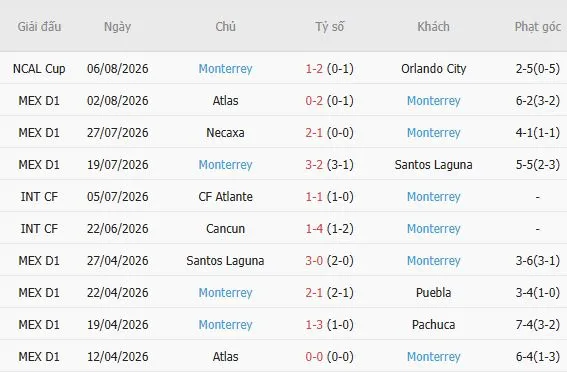Click the Ngày column header
567x372 pixels.
118,26
